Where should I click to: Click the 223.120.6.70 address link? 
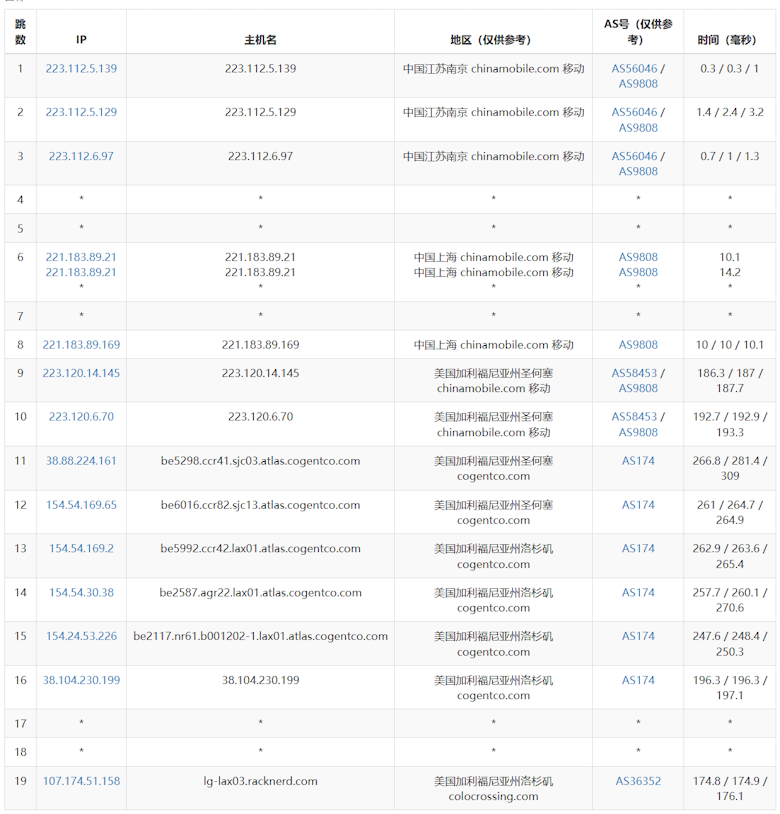pyautogui.click(x=81, y=417)
